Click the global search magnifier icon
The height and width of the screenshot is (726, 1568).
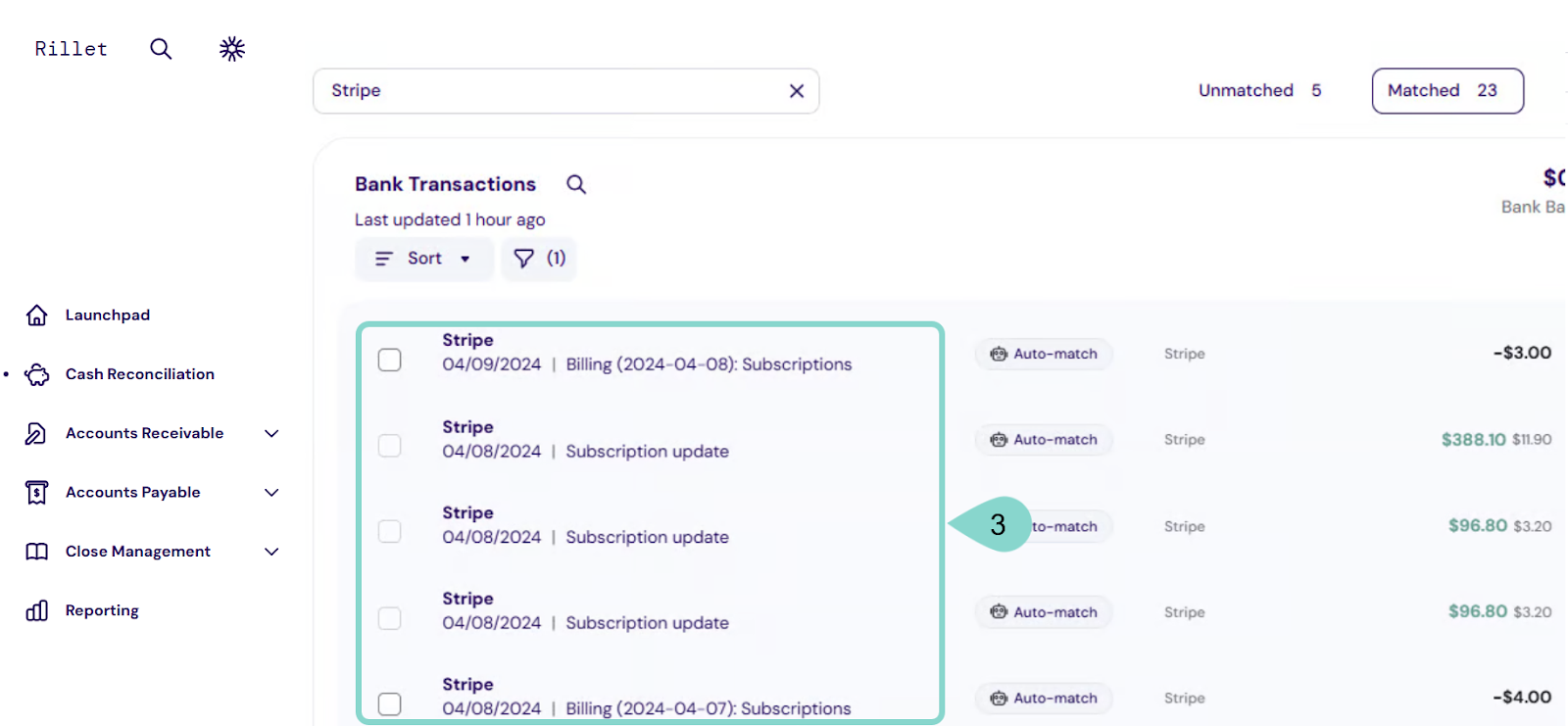(161, 49)
